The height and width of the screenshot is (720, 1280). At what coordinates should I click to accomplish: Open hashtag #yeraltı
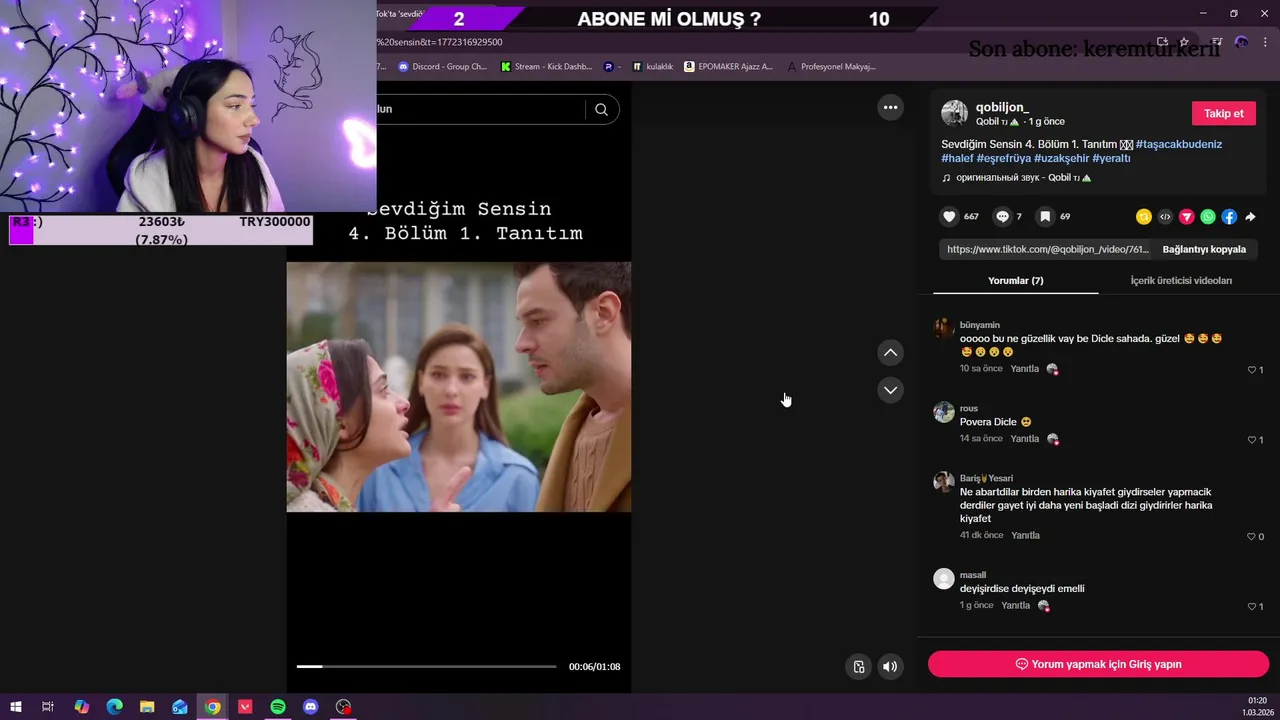point(1111,158)
